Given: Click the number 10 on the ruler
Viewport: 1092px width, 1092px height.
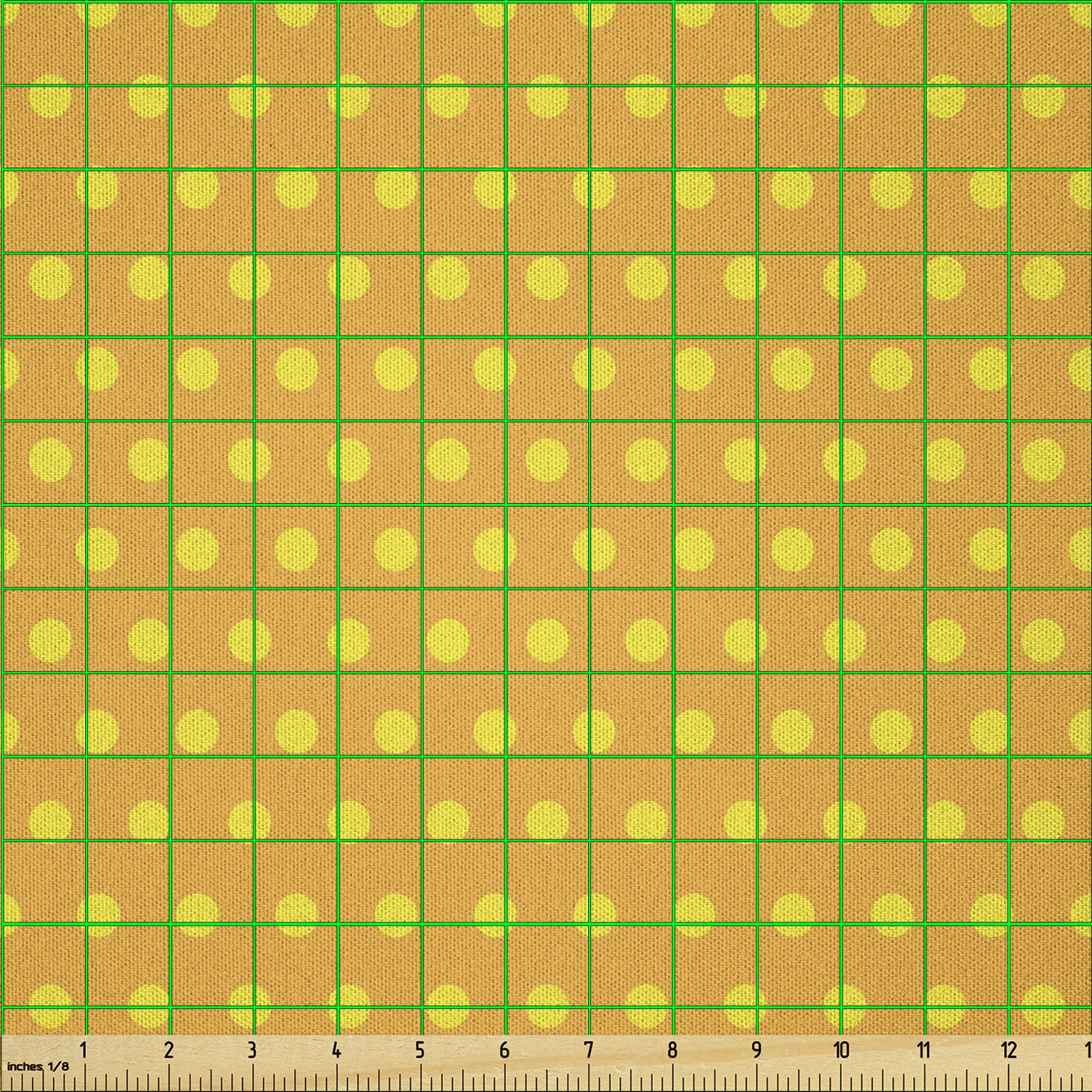Looking at the screenshot, I should coord(841,1050).
